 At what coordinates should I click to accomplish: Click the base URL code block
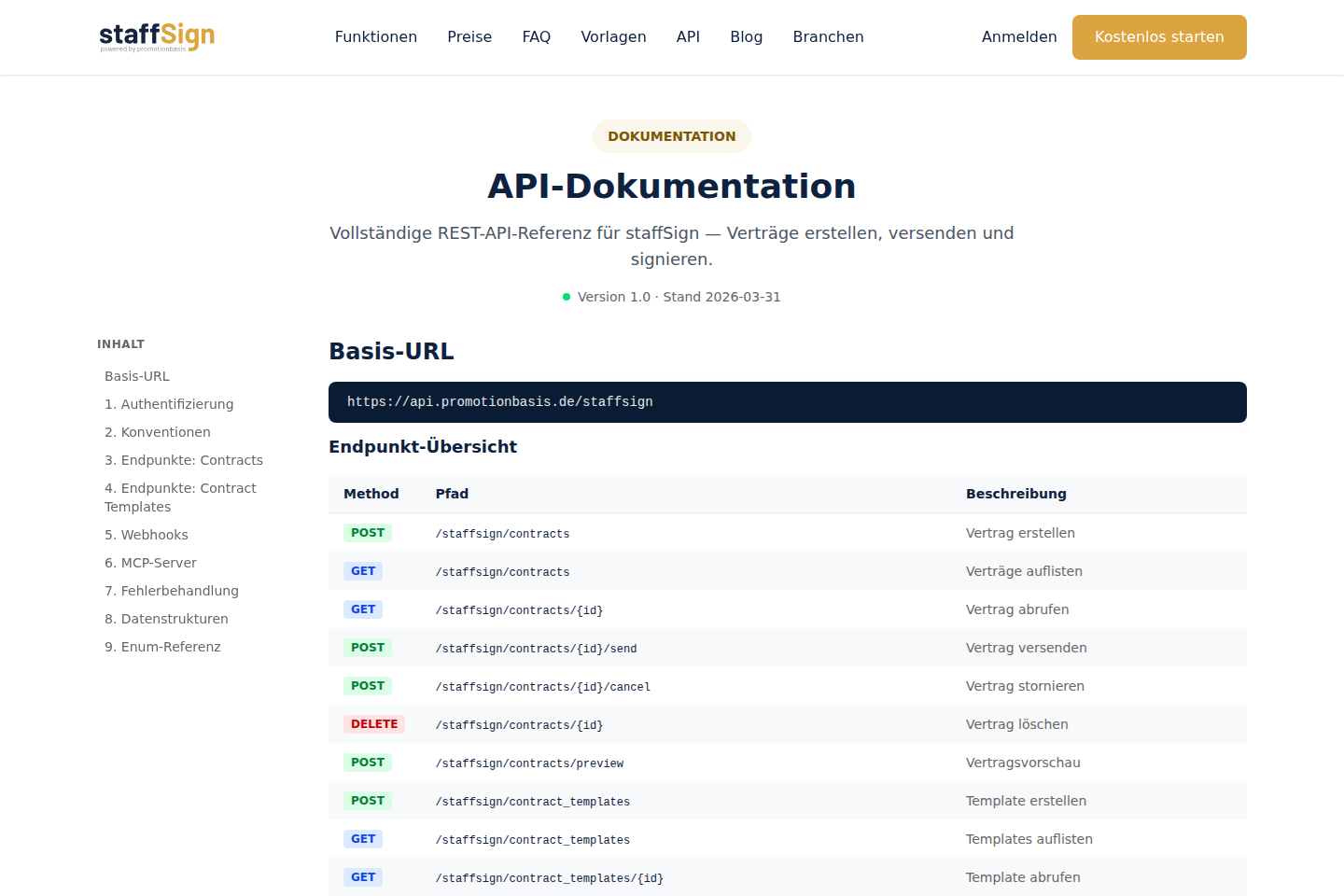(788, 402)
